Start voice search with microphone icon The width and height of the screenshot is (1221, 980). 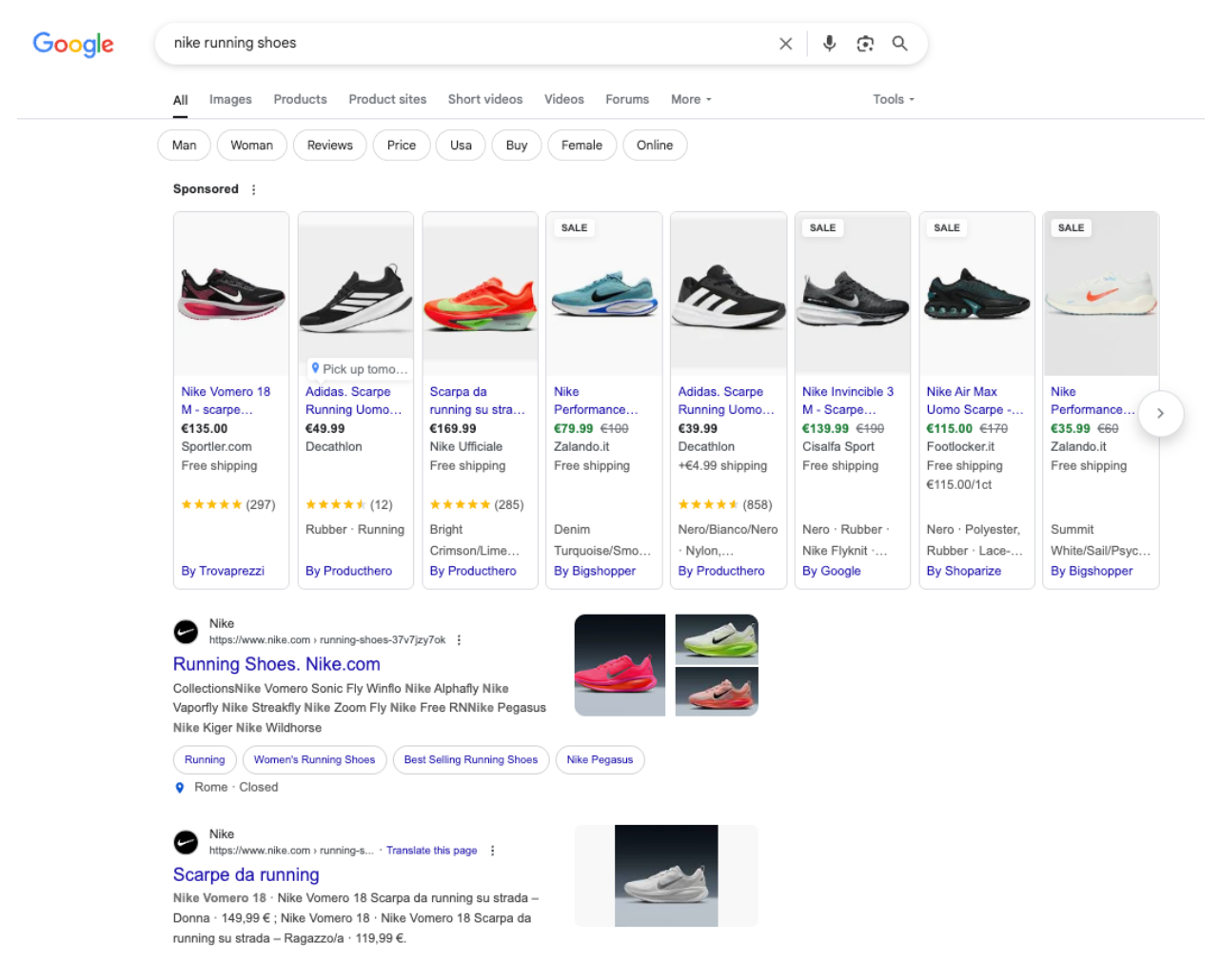point(829,44)
